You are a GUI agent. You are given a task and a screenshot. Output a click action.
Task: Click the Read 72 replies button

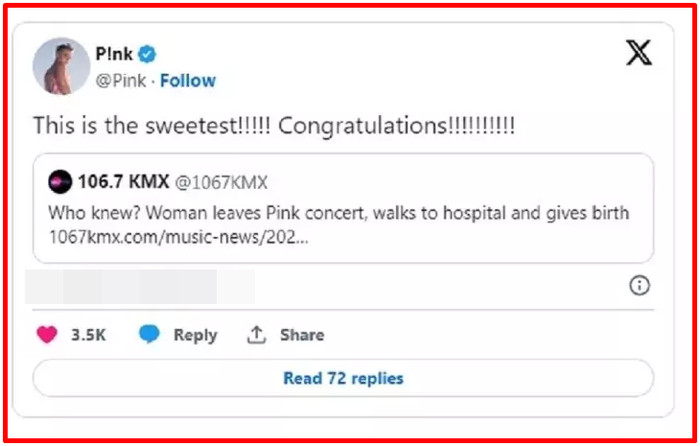tap(343, 378)
